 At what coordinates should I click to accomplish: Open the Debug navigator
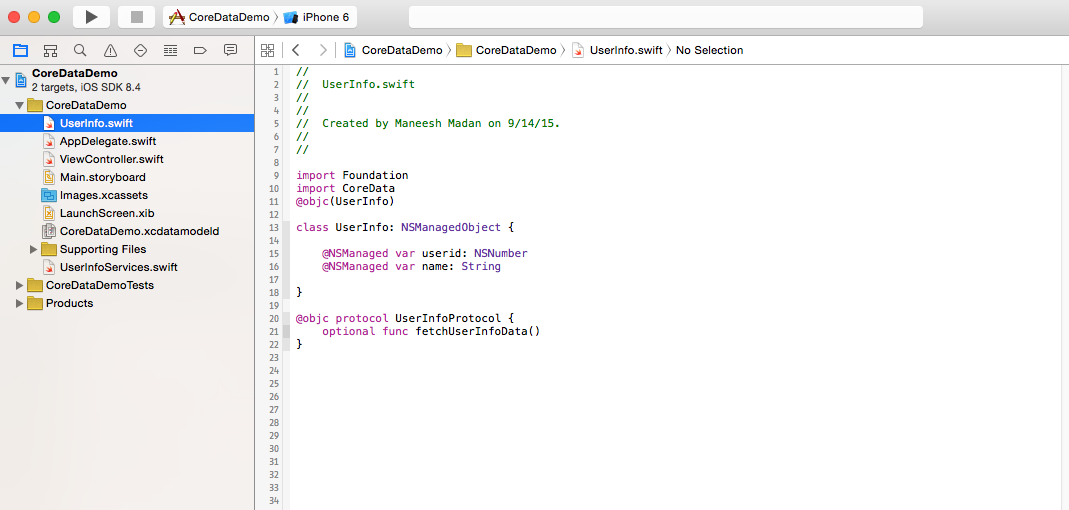(170, 50)
